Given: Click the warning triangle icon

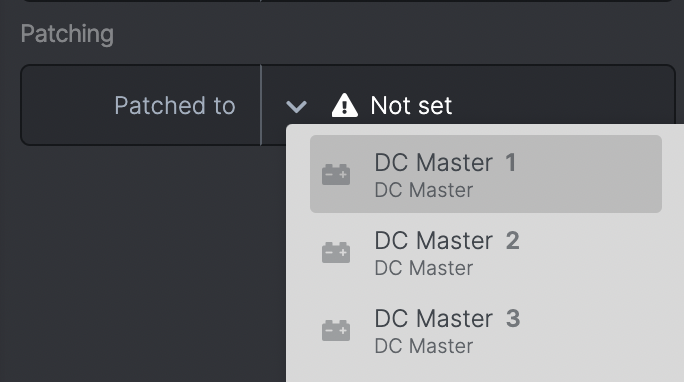Looking at the screenshot, I should [x=345, y=106].
